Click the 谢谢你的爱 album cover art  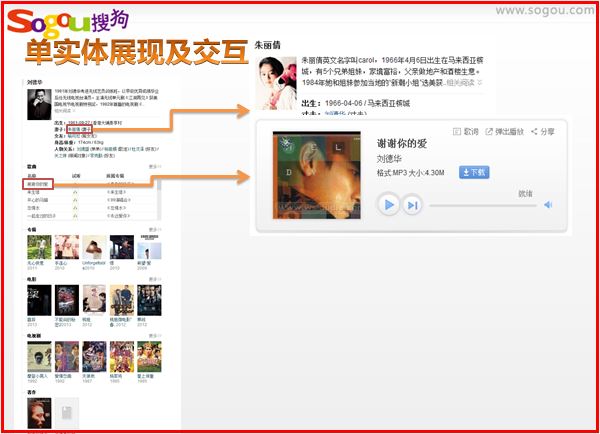316,175
